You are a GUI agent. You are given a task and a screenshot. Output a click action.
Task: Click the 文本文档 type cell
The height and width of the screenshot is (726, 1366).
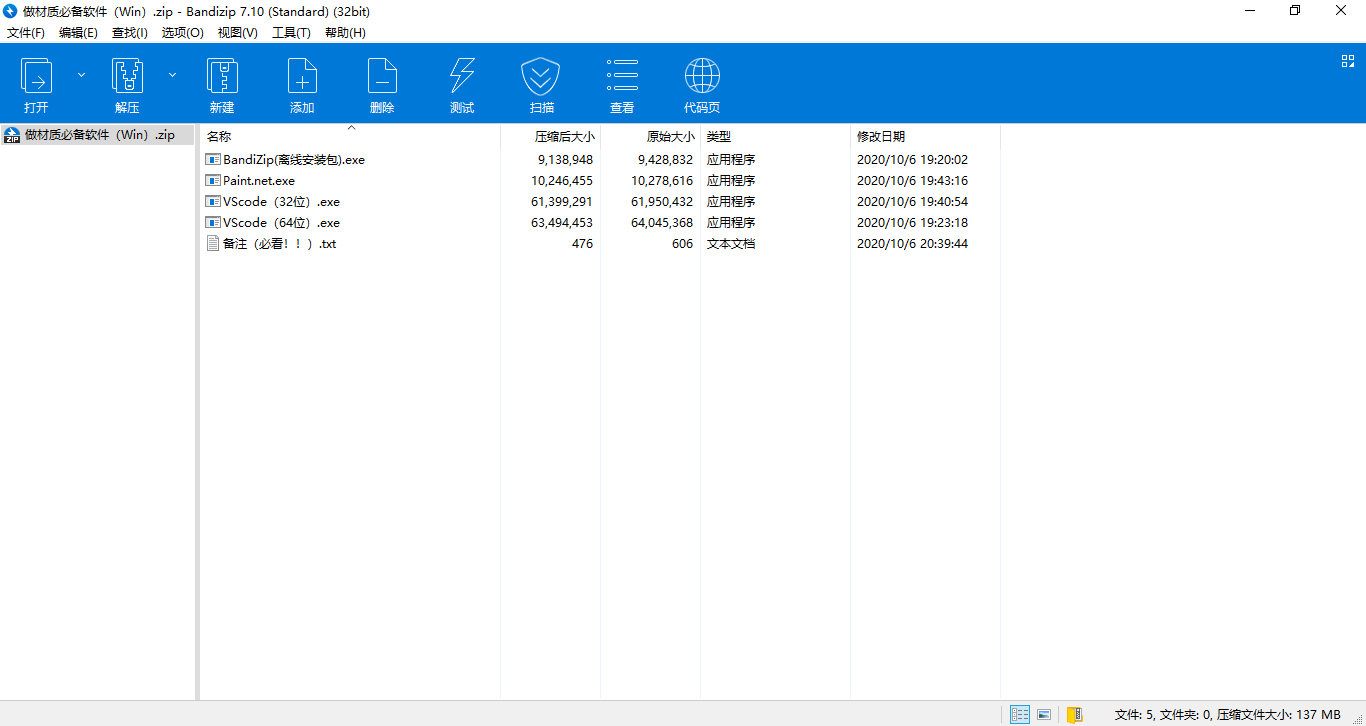731,243
